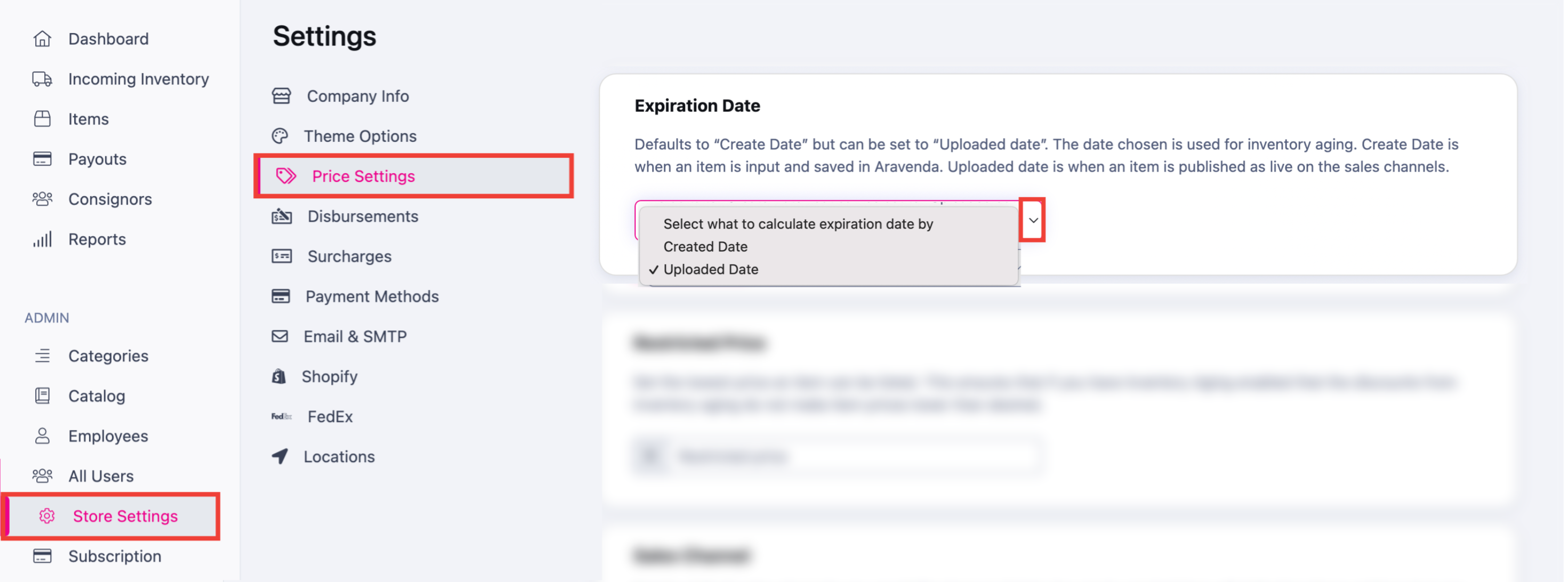This screenshot has width=1568, height=582.
Task: Click the Reports bar chart icon
Action: 42,239
